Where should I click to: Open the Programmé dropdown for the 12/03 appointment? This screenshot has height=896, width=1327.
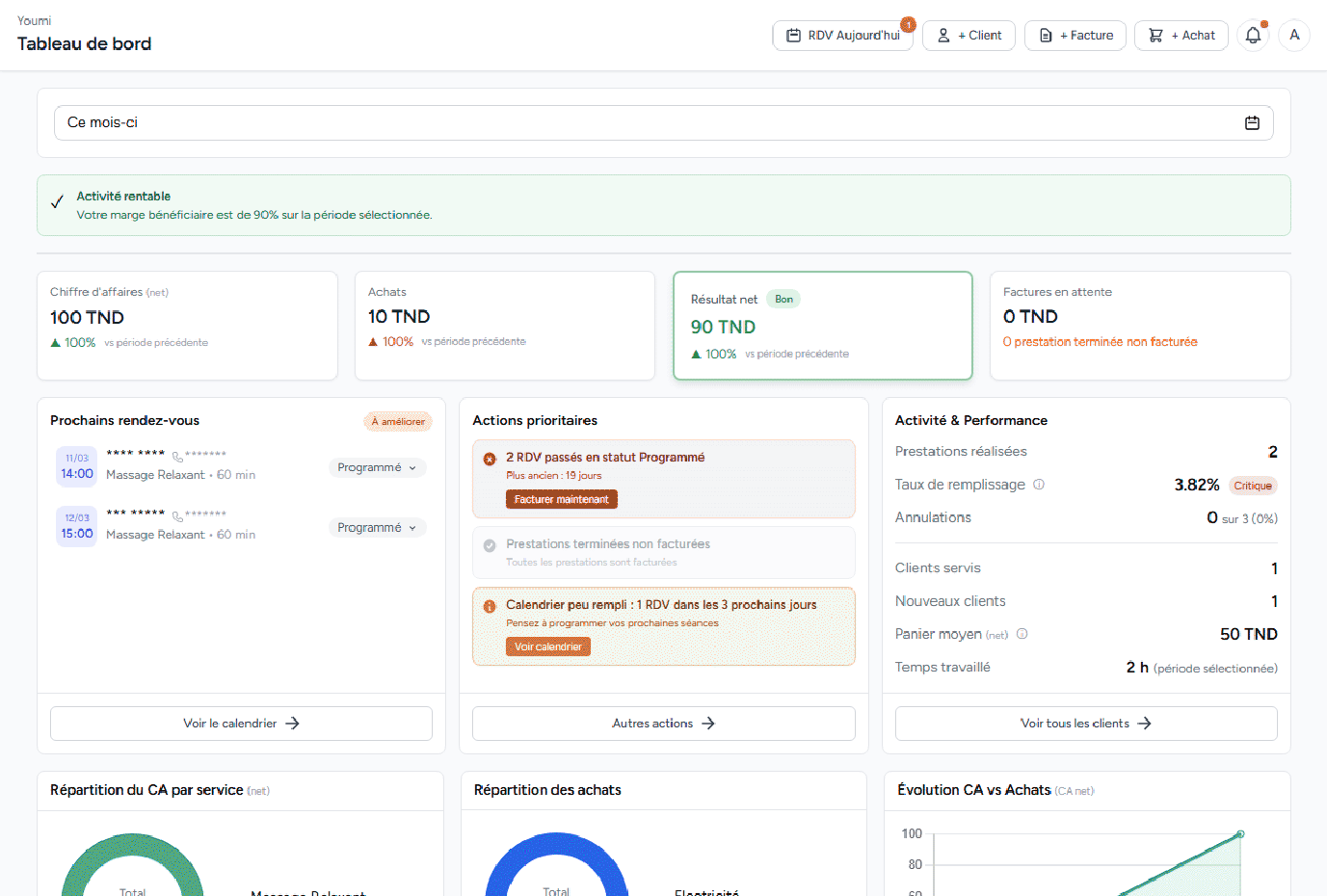(377, 527)
